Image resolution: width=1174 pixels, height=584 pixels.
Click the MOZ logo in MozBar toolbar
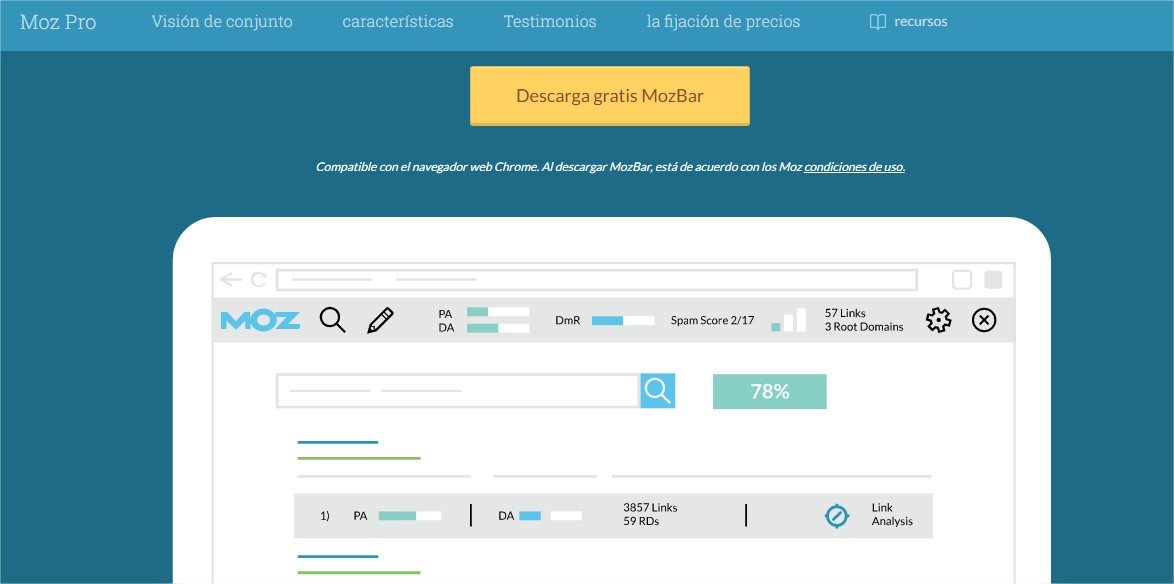click(x=260, y=320)
